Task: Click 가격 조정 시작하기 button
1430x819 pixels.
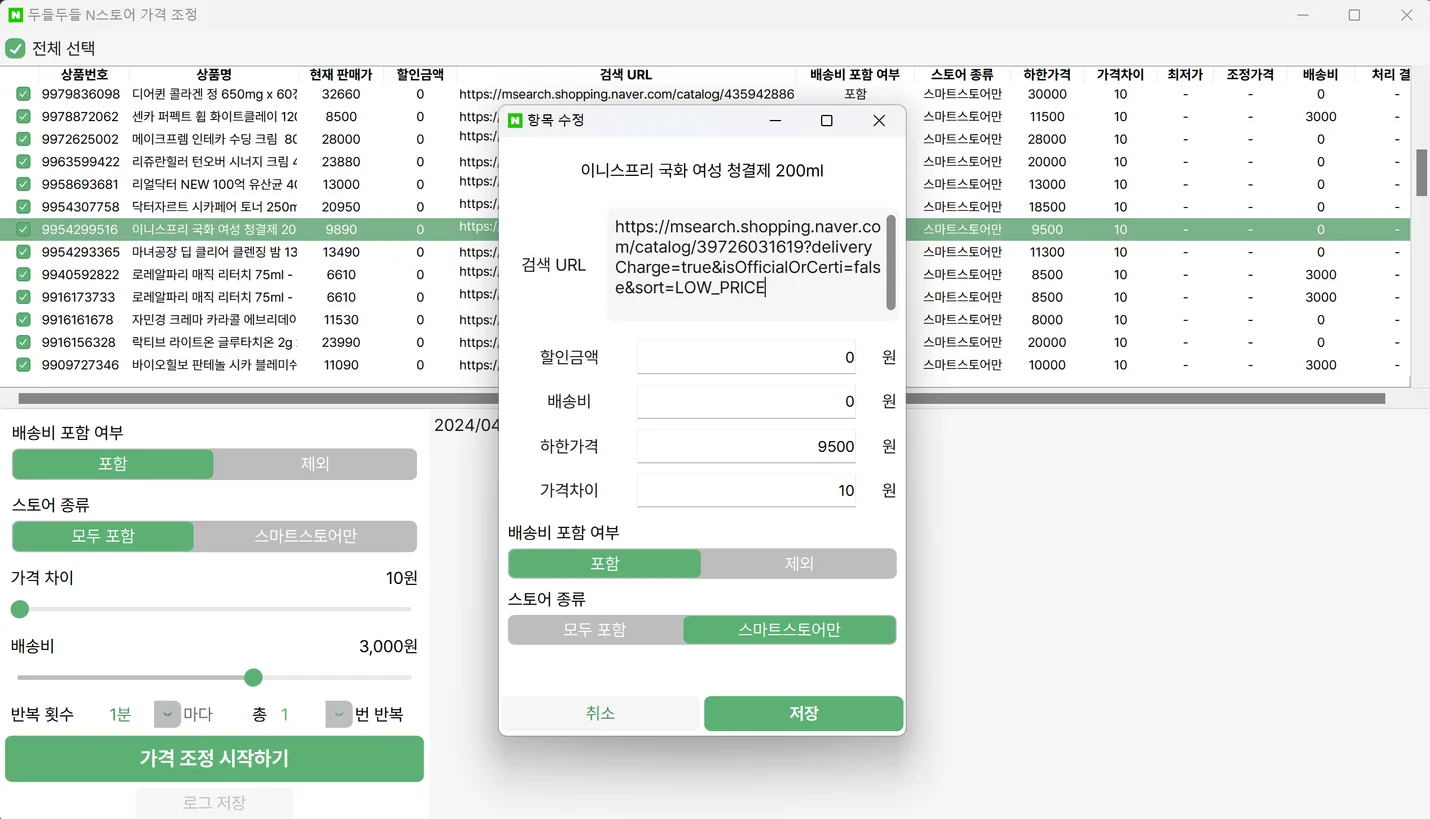Action: pos(214,759)
